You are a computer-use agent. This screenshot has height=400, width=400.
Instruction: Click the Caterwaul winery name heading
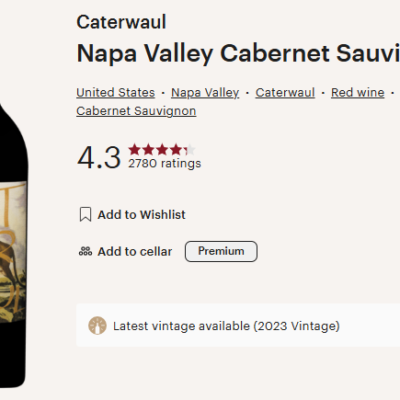point(121,22)
